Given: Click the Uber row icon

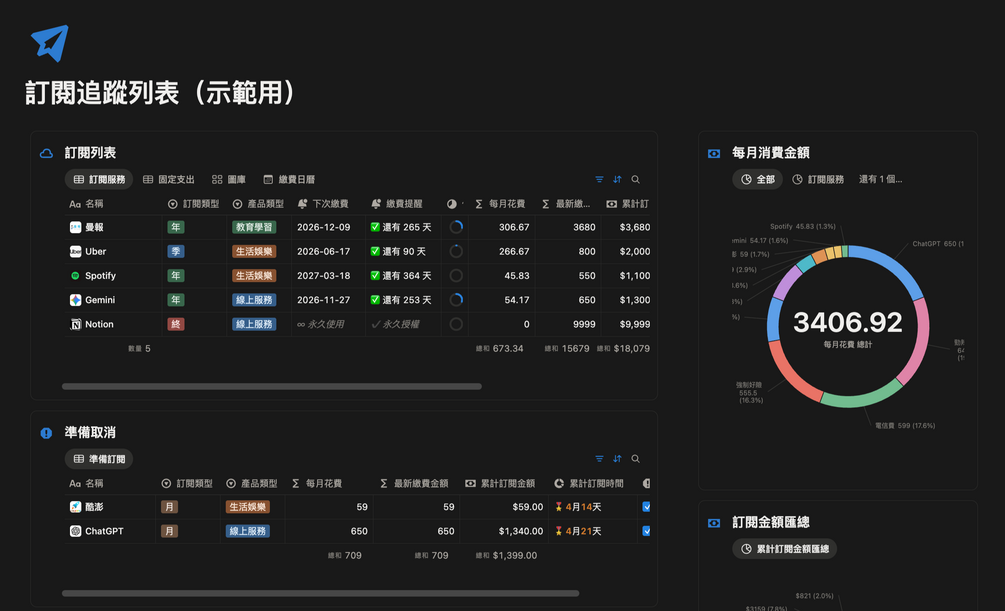Looking at the screenshot, I should [75, 251].
